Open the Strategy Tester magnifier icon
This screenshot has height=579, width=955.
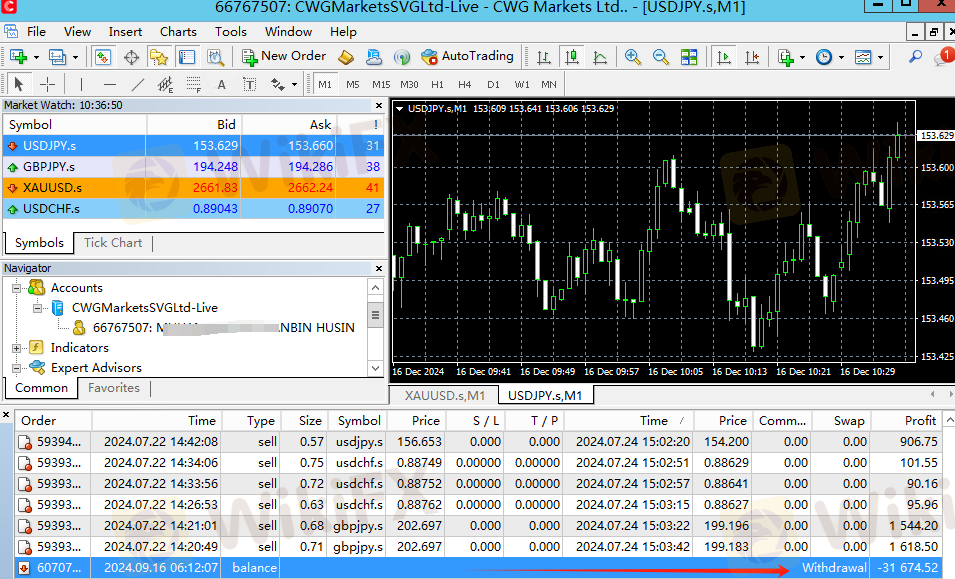215,57
